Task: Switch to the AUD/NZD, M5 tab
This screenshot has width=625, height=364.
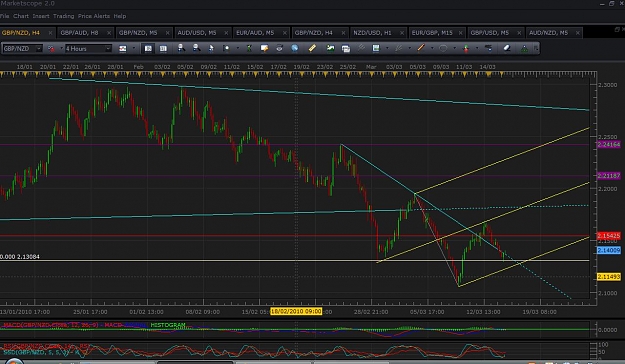Action: coord(548,33)
